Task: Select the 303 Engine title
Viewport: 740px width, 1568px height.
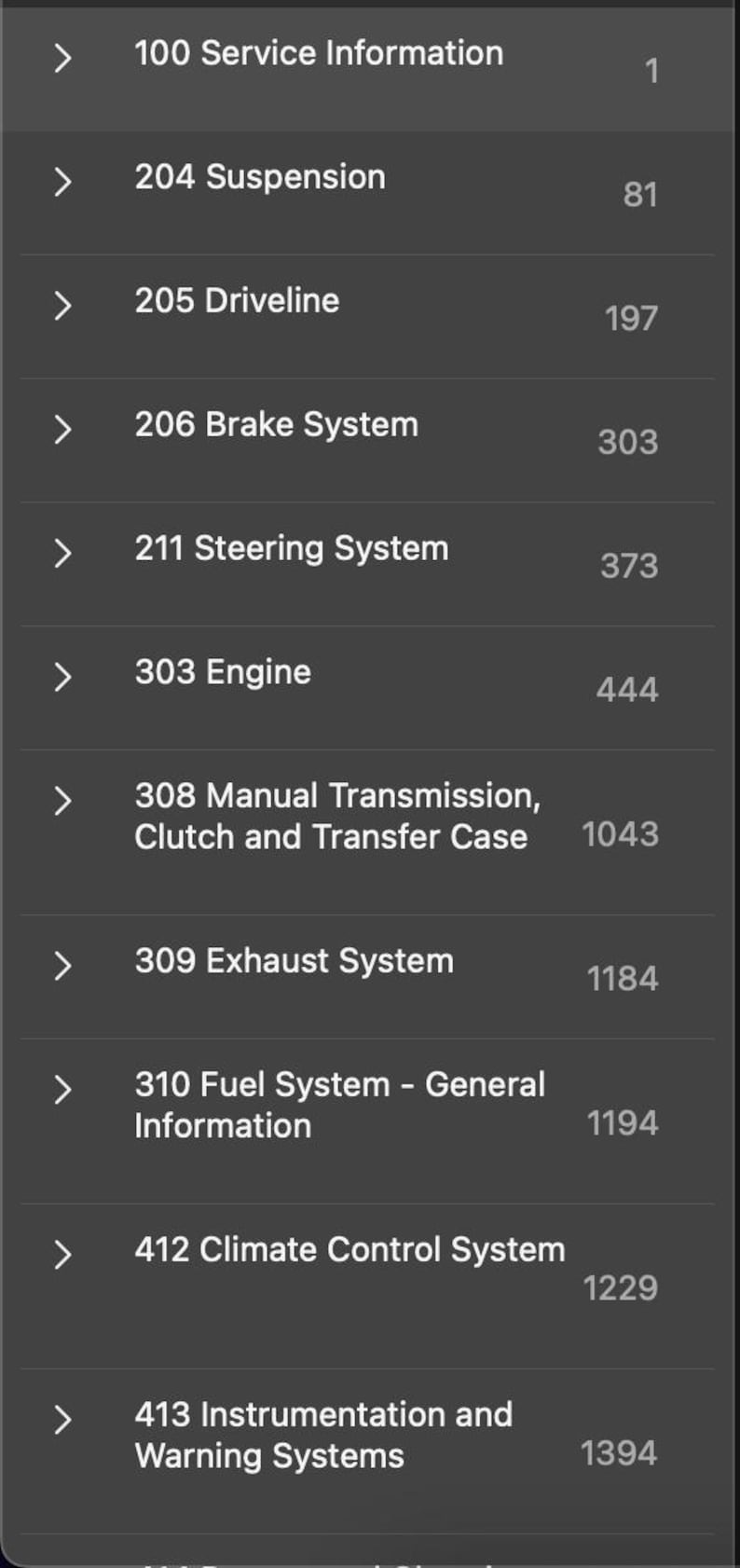Action: coord(222,672)
